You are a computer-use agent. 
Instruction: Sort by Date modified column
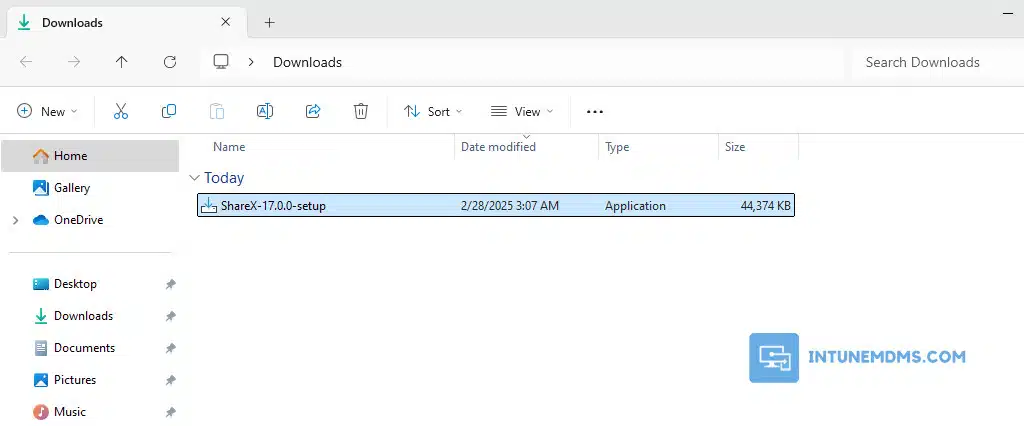[x=498, y=147]
